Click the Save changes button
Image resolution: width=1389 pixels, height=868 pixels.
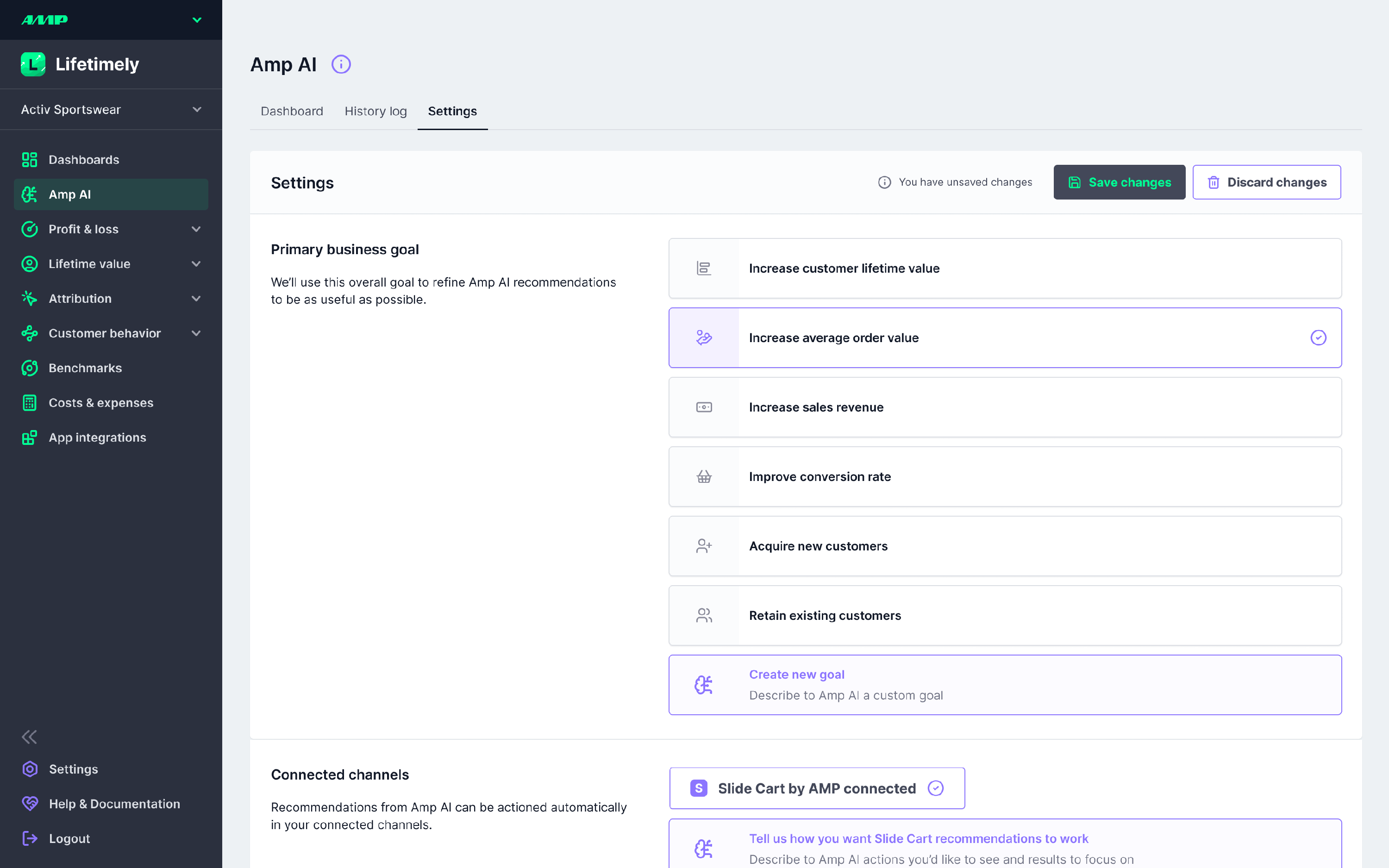coord(1119,182)
